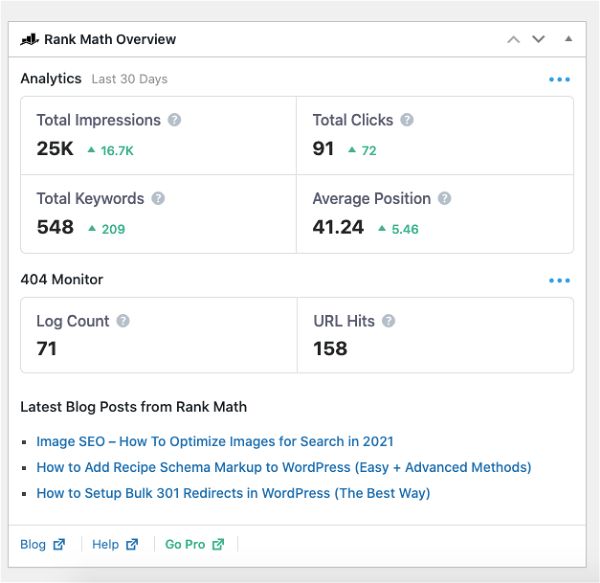Click the Total Clicks label
This screenshot has height=583, width=600.
pos(353,120)
